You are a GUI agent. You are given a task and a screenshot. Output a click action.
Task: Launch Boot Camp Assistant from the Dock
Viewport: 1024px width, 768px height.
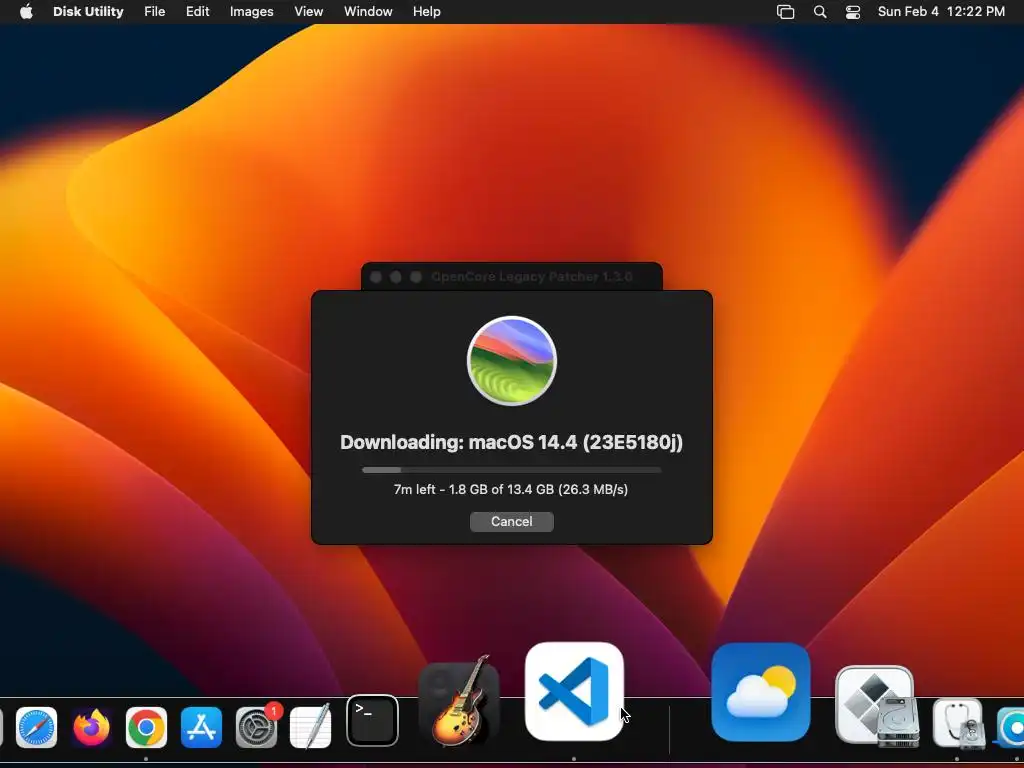click(x=875, y=705)
